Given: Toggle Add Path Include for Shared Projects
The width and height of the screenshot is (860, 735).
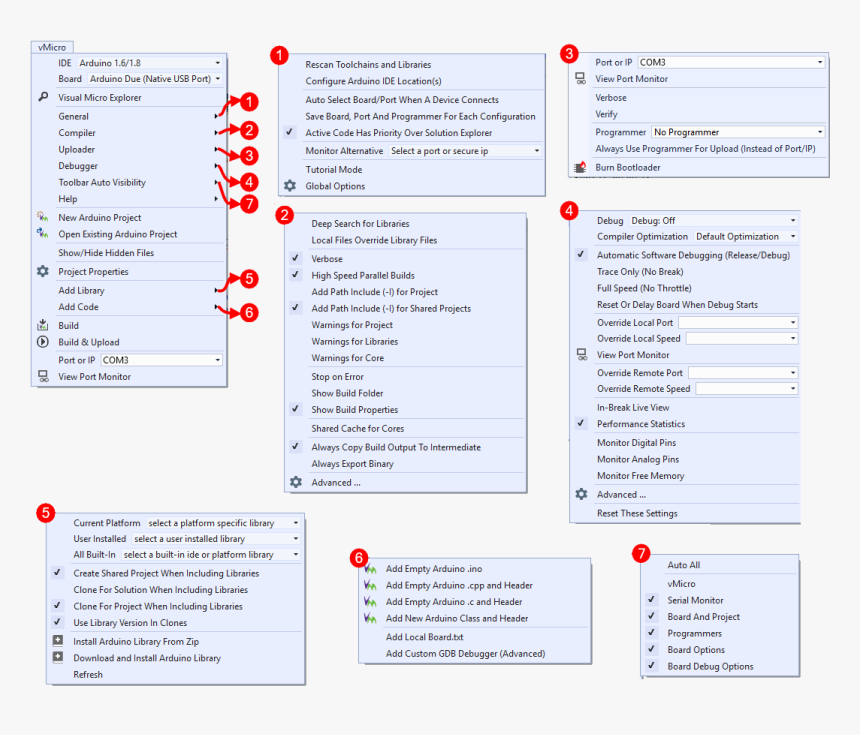Looking at the screenshot, I should pos(296,307).
